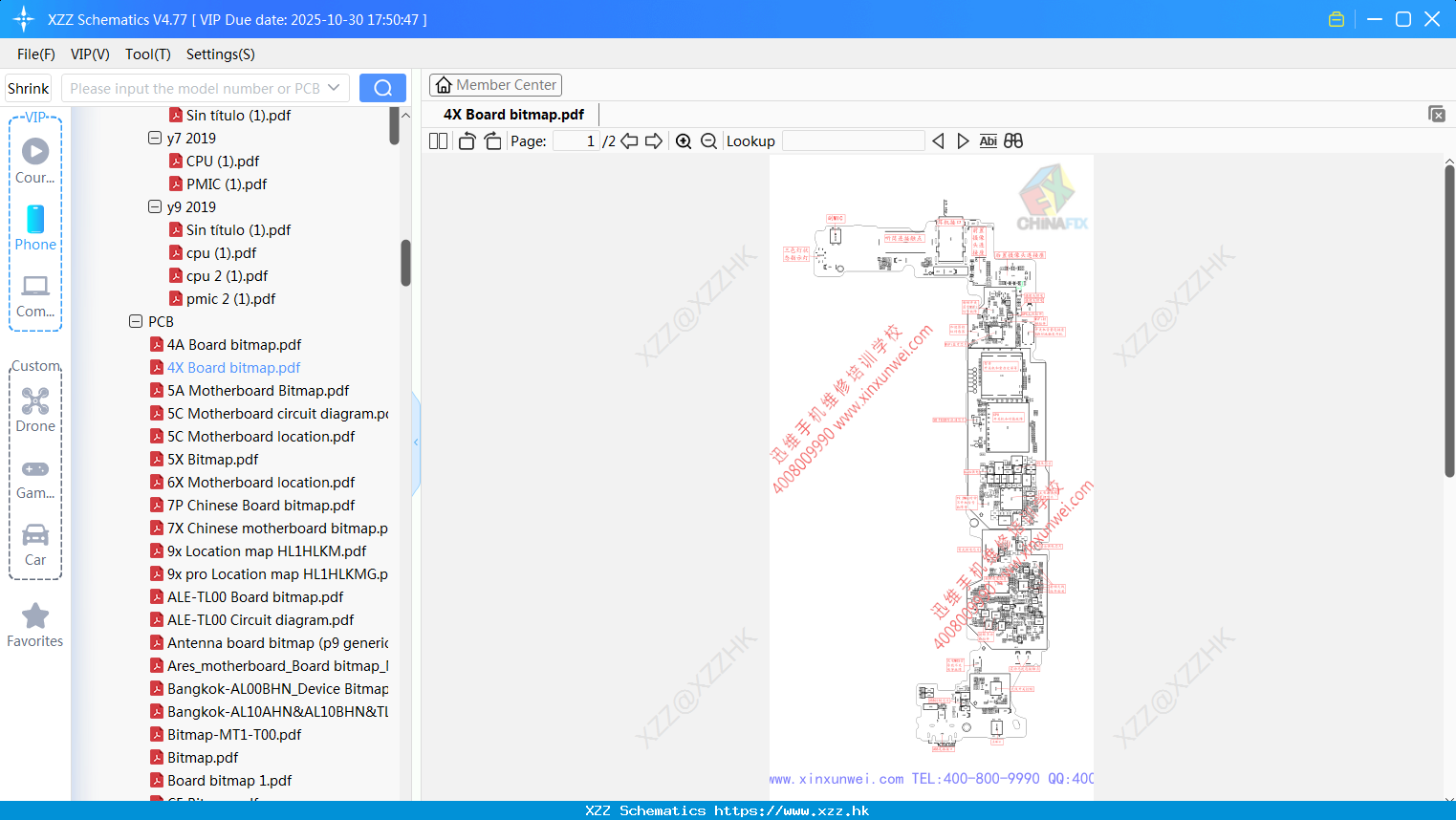Select the Phone category
1456x820 pixels.
35,227
